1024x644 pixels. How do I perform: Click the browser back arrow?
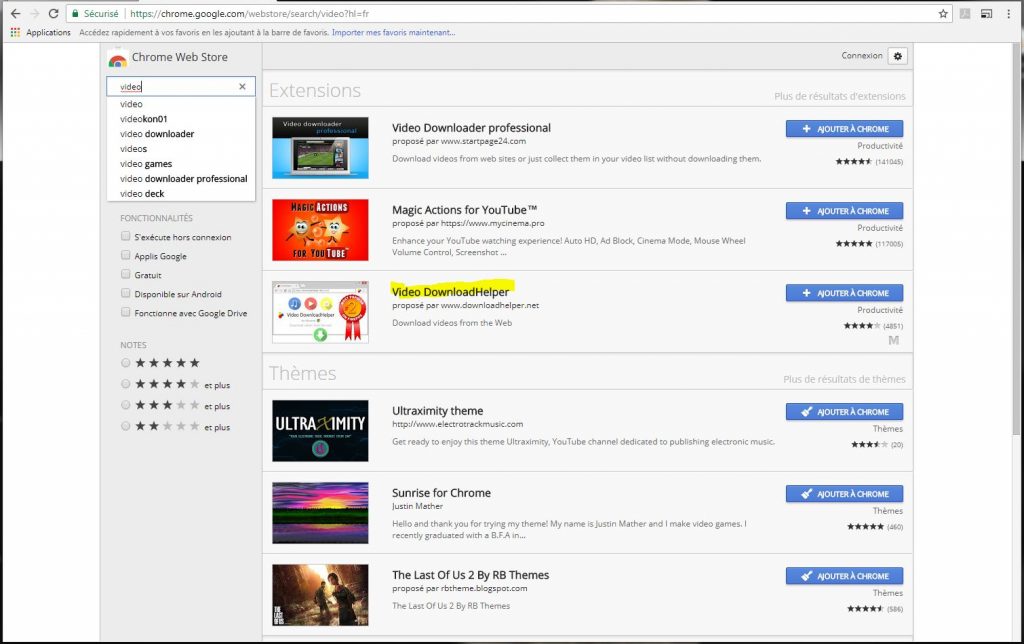[x=14, y=14]
